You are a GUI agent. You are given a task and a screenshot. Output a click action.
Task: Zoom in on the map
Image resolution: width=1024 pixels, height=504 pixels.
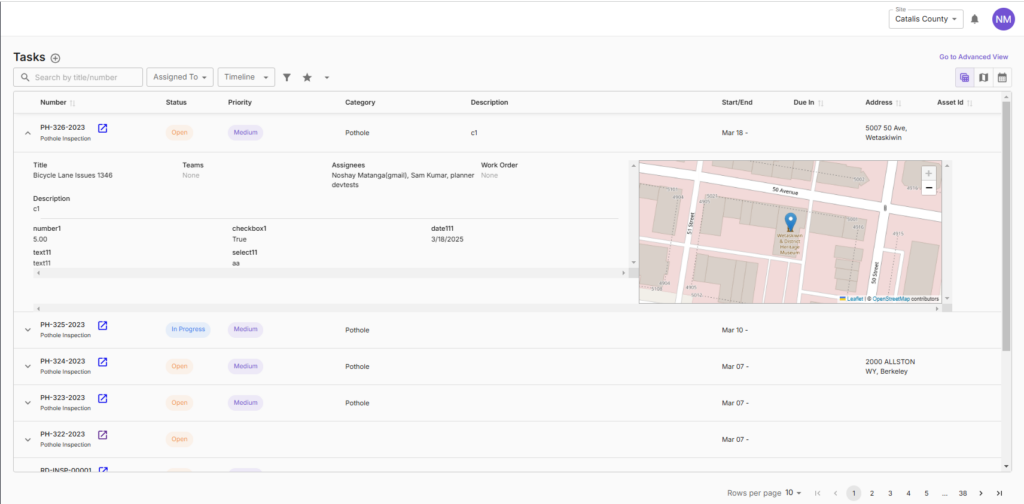pyautogui.click(x=929, y=173)
